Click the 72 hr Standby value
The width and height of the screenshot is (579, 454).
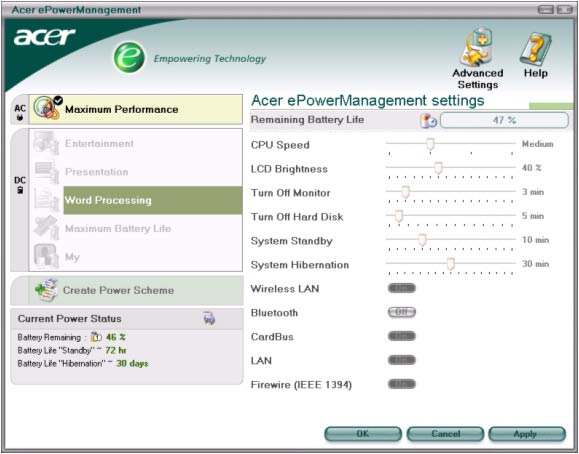pyautogui.click(x=116, y=350)
